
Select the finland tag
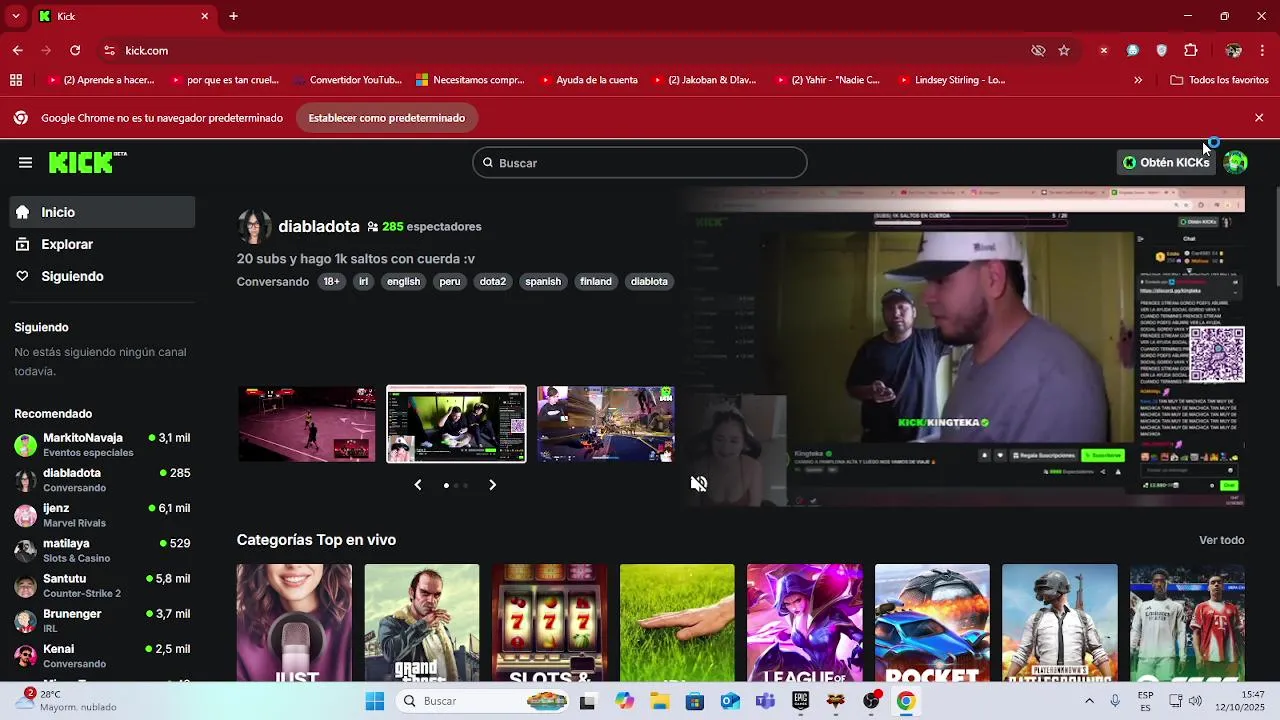(x=596, y=282)
